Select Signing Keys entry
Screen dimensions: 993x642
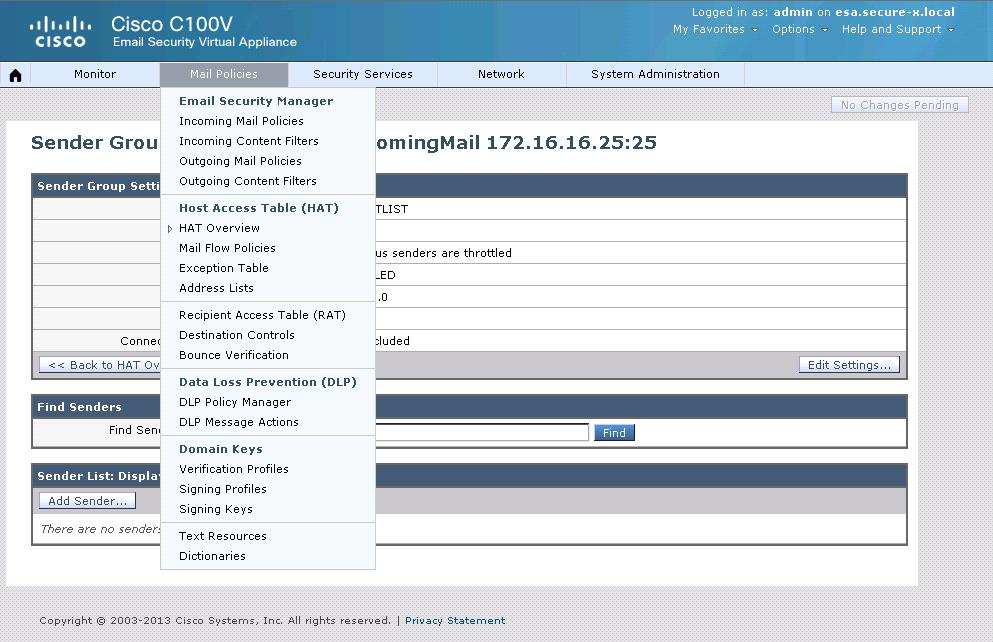click(216, 509)
